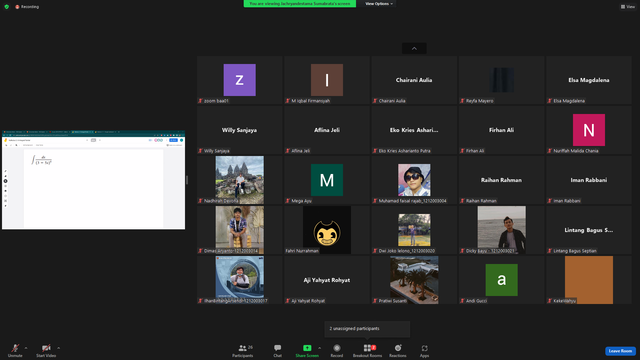Select the Elsa Magdalena participant tile
This screenshot has height=360, width=640.
click(589, 80)
